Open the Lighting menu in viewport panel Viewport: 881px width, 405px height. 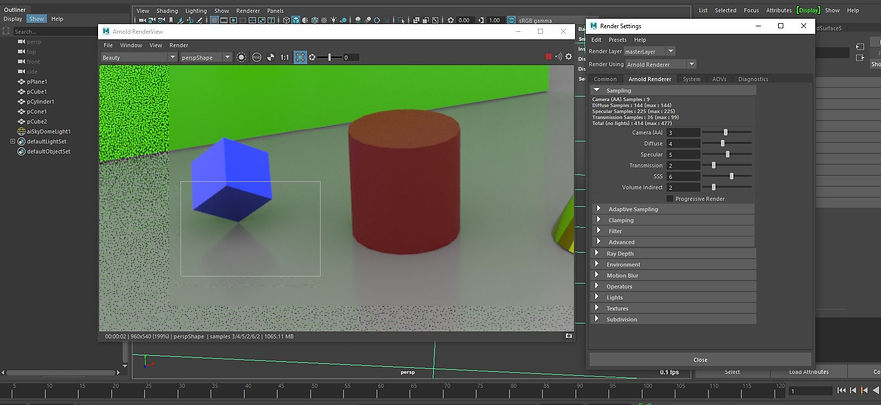tap(196, 11)
